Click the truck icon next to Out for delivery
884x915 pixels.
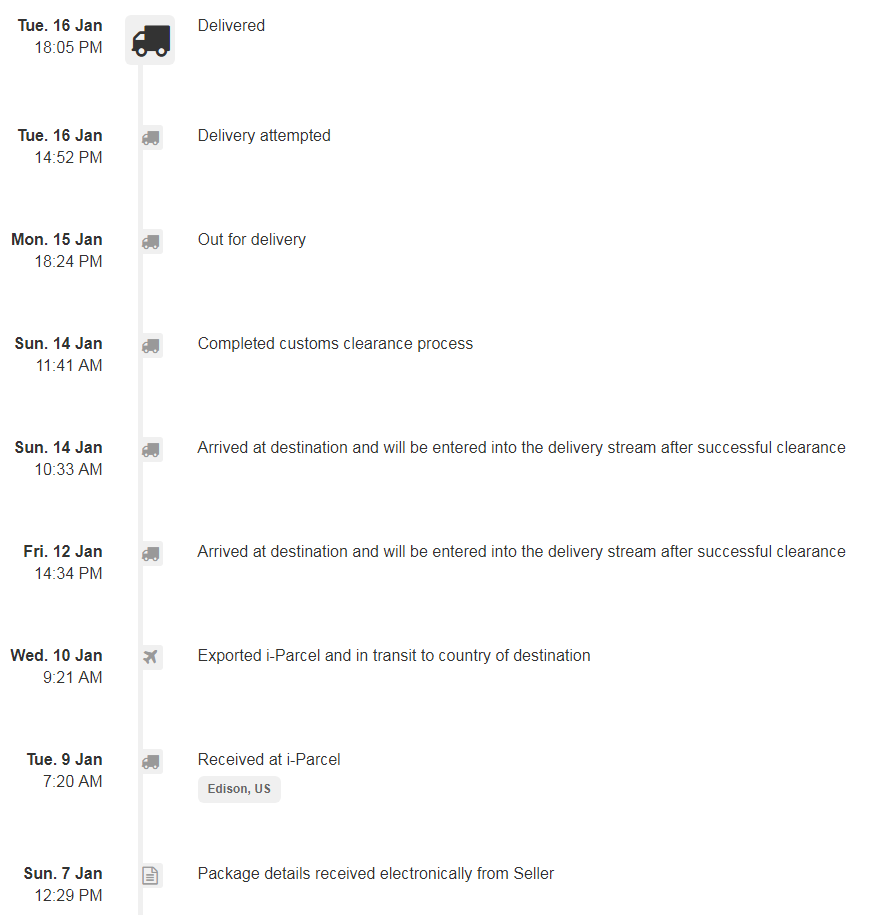pyautogui.click(x=151, y=242)
